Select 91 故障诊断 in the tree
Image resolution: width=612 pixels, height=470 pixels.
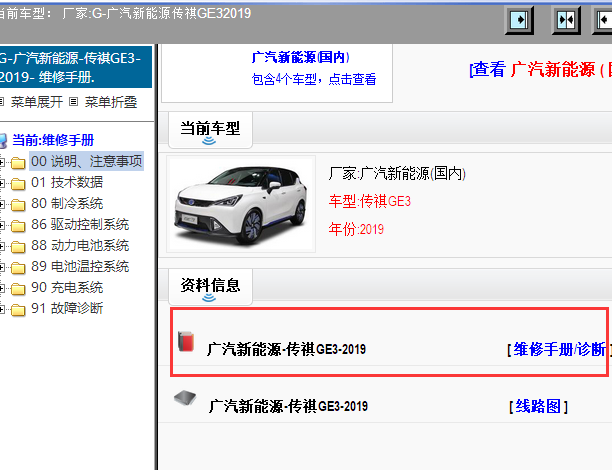tap(67, 308)
